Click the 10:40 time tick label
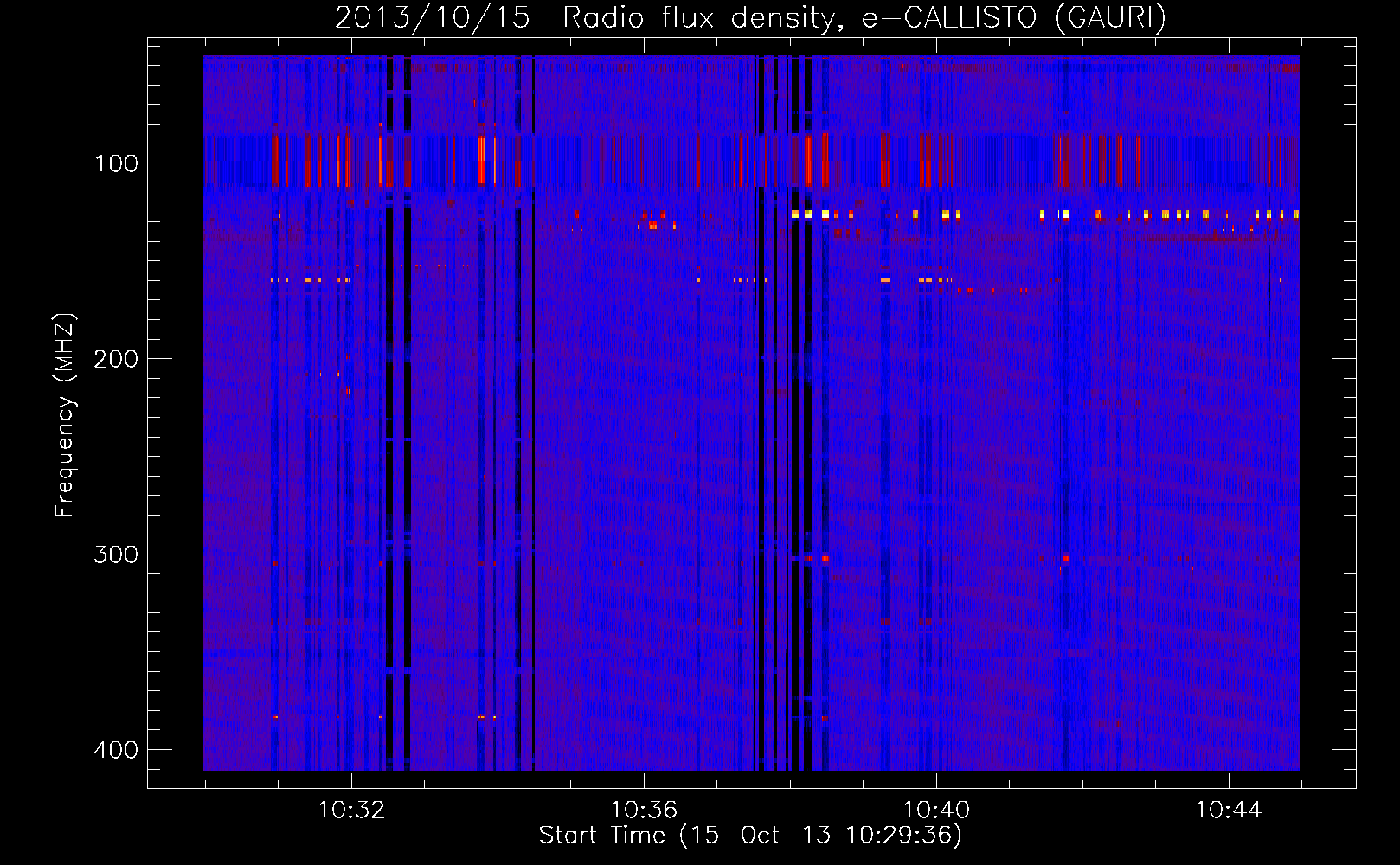1400x865 pixels. 936,811
